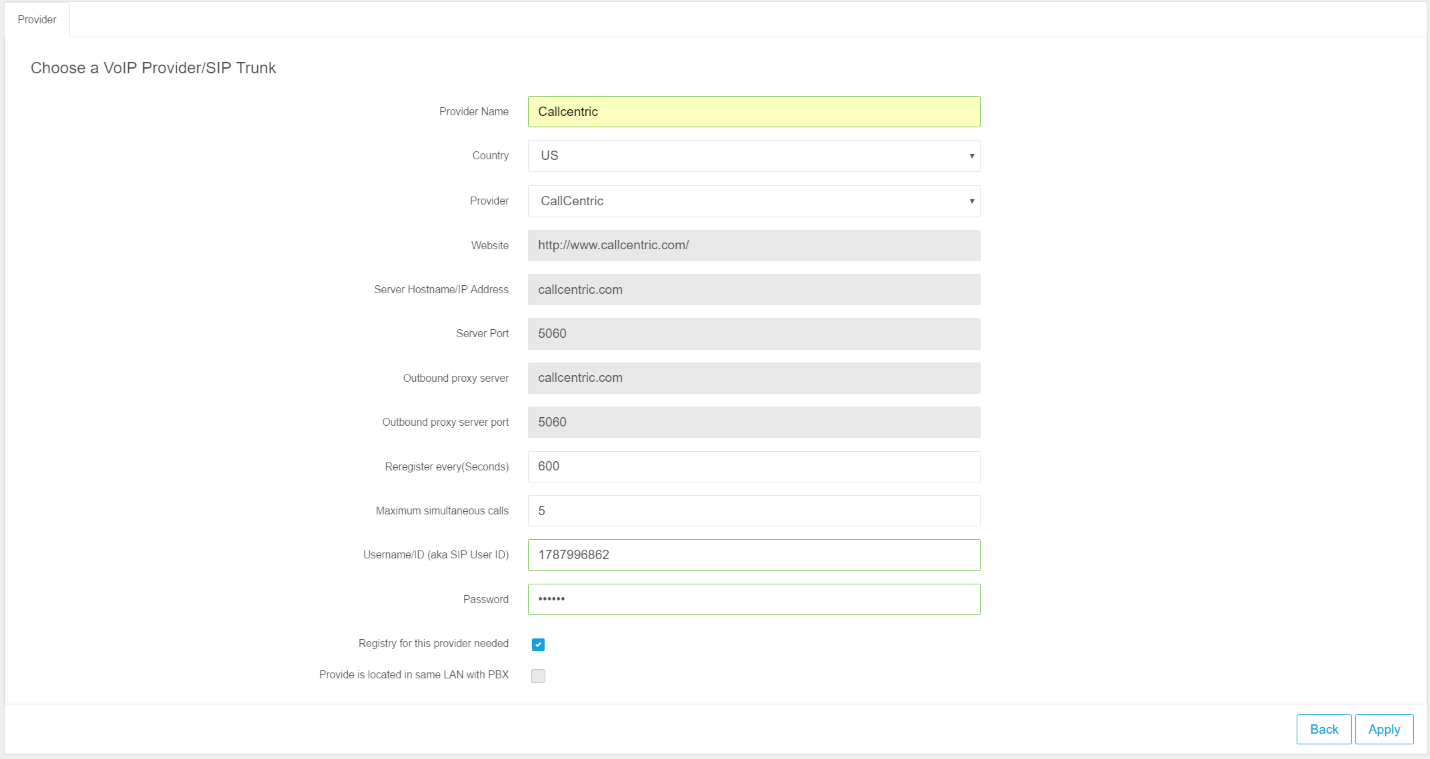Click the Server Hostname/IP Address field
1430x759 pixels.
click(x=754, y=289)
